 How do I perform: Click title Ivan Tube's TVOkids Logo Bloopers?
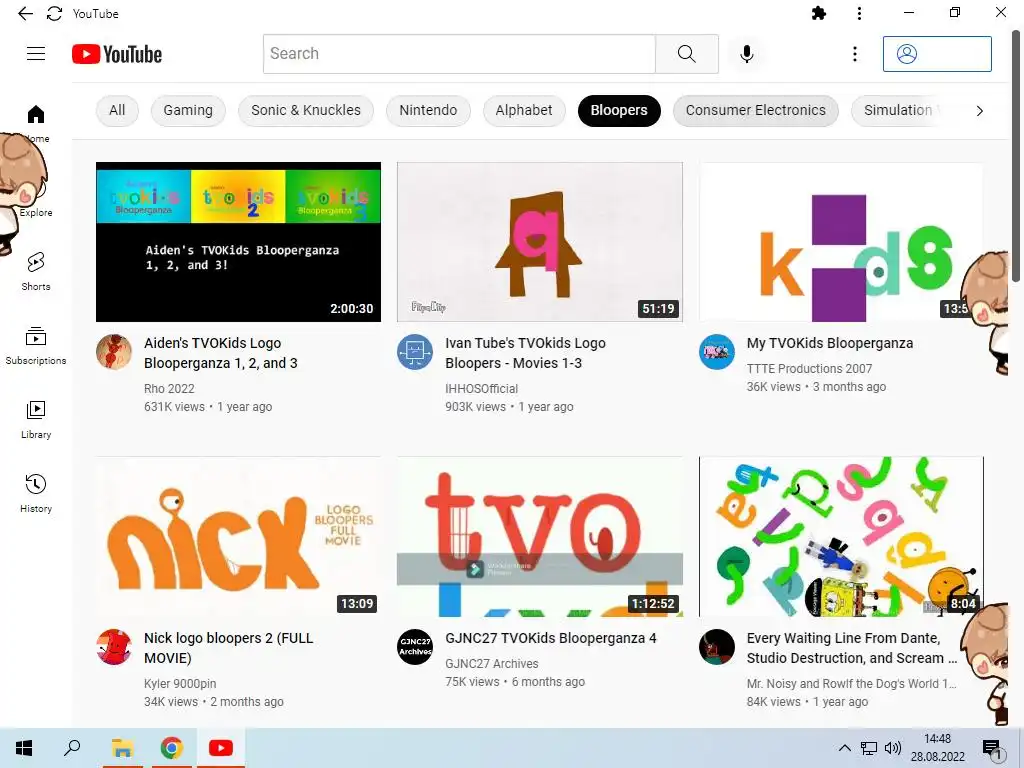[x=525, y=353]
